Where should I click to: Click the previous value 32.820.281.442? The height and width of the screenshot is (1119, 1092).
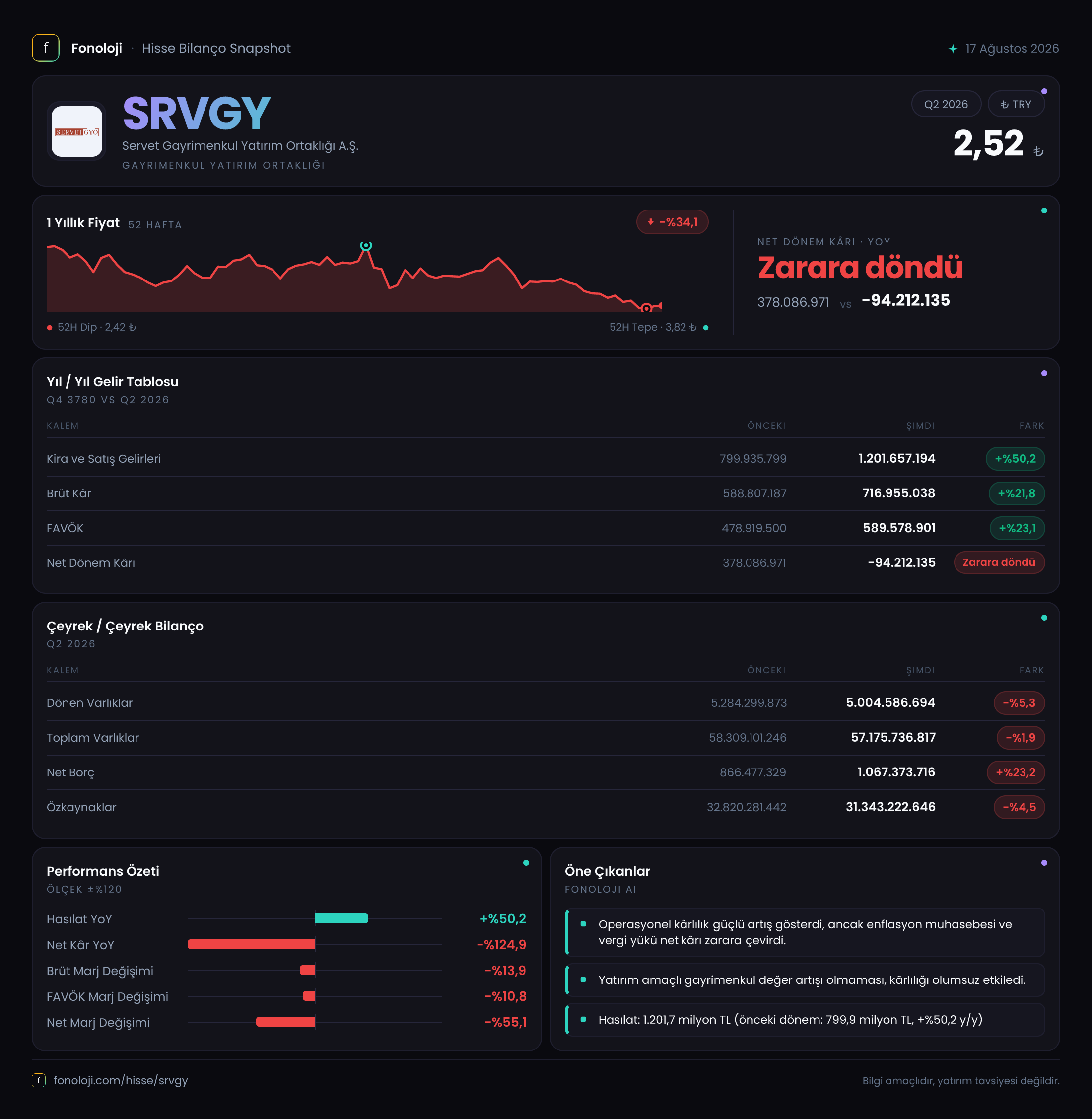tap(746, 807)
